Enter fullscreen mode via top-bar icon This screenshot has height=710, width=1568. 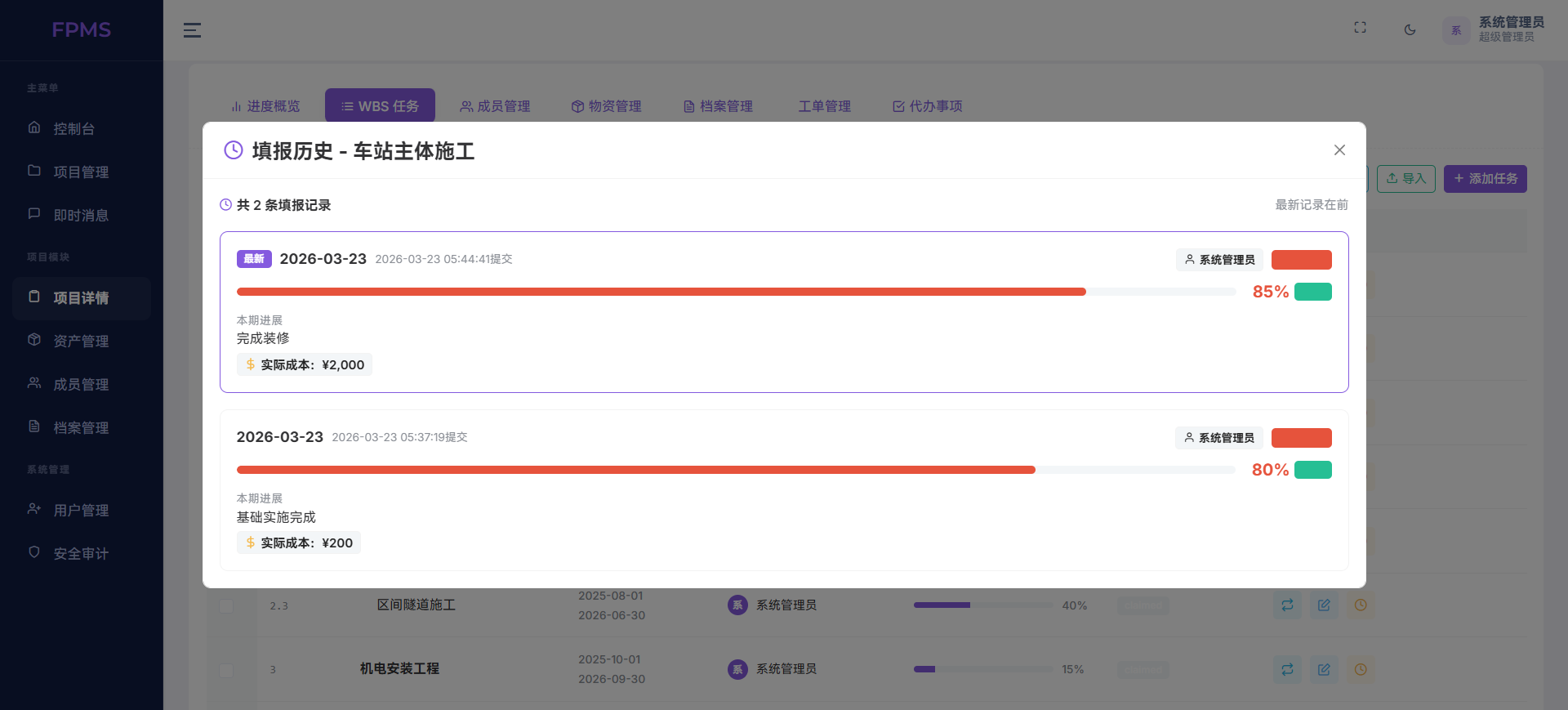(1360, 28)
